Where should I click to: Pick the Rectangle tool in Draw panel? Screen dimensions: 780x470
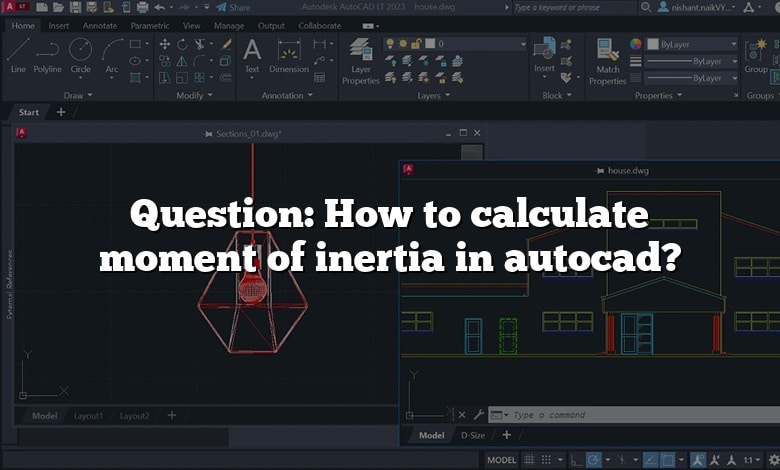(x=135, y=44)
